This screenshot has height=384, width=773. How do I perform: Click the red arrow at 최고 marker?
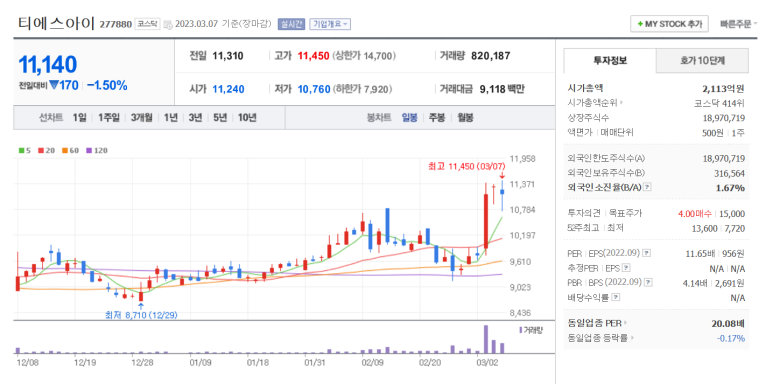[502, 175]
